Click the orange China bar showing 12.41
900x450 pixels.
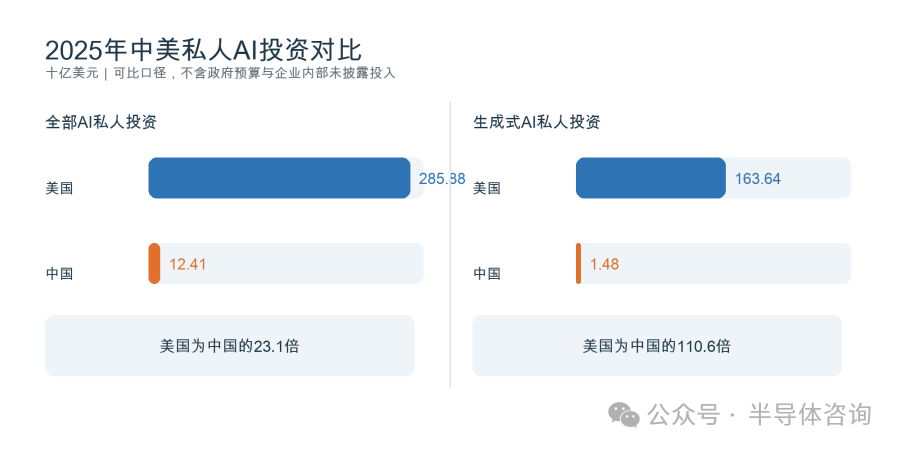154,263
